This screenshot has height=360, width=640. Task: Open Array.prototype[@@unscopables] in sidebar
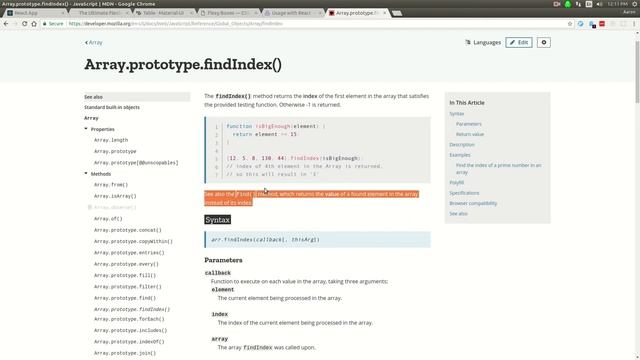[x=136, y=163]
